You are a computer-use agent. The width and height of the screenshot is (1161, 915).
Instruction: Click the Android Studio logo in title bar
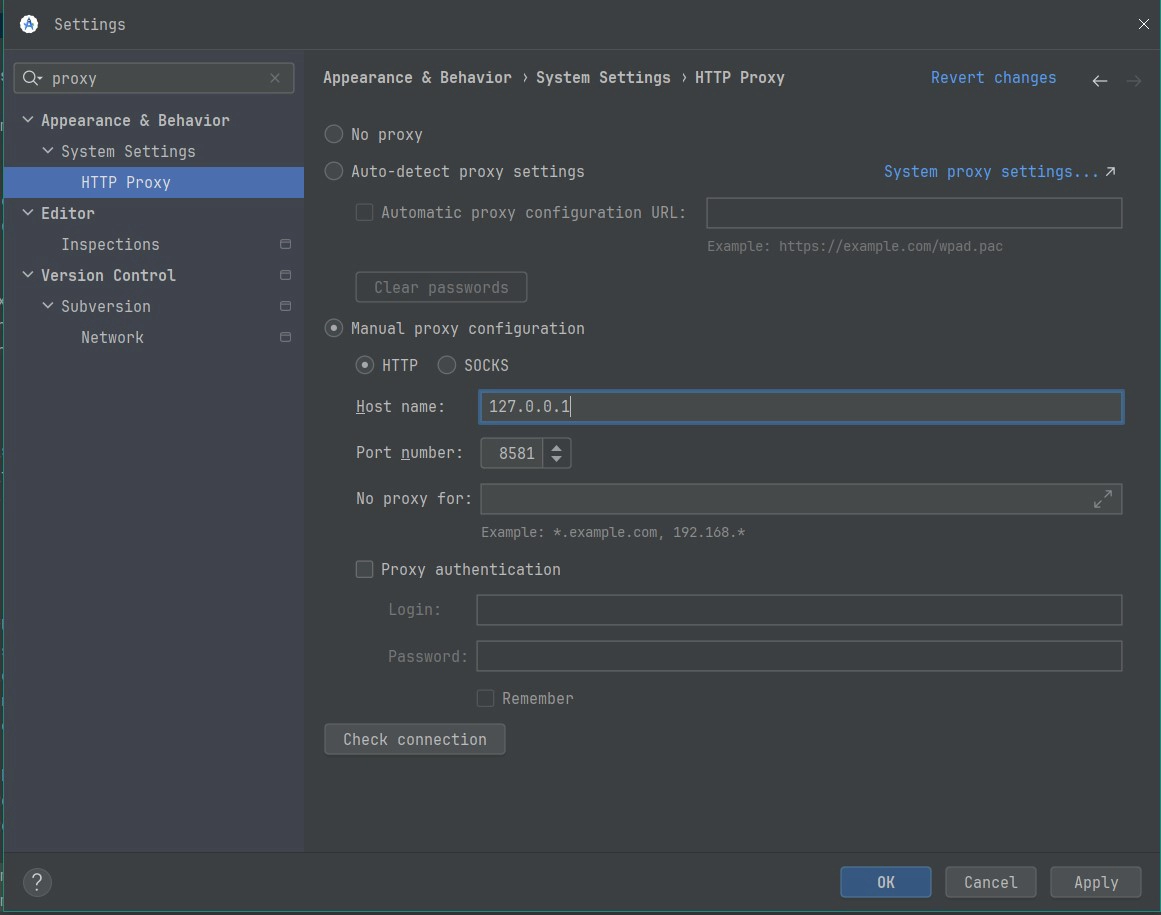[x=29, y=24]
